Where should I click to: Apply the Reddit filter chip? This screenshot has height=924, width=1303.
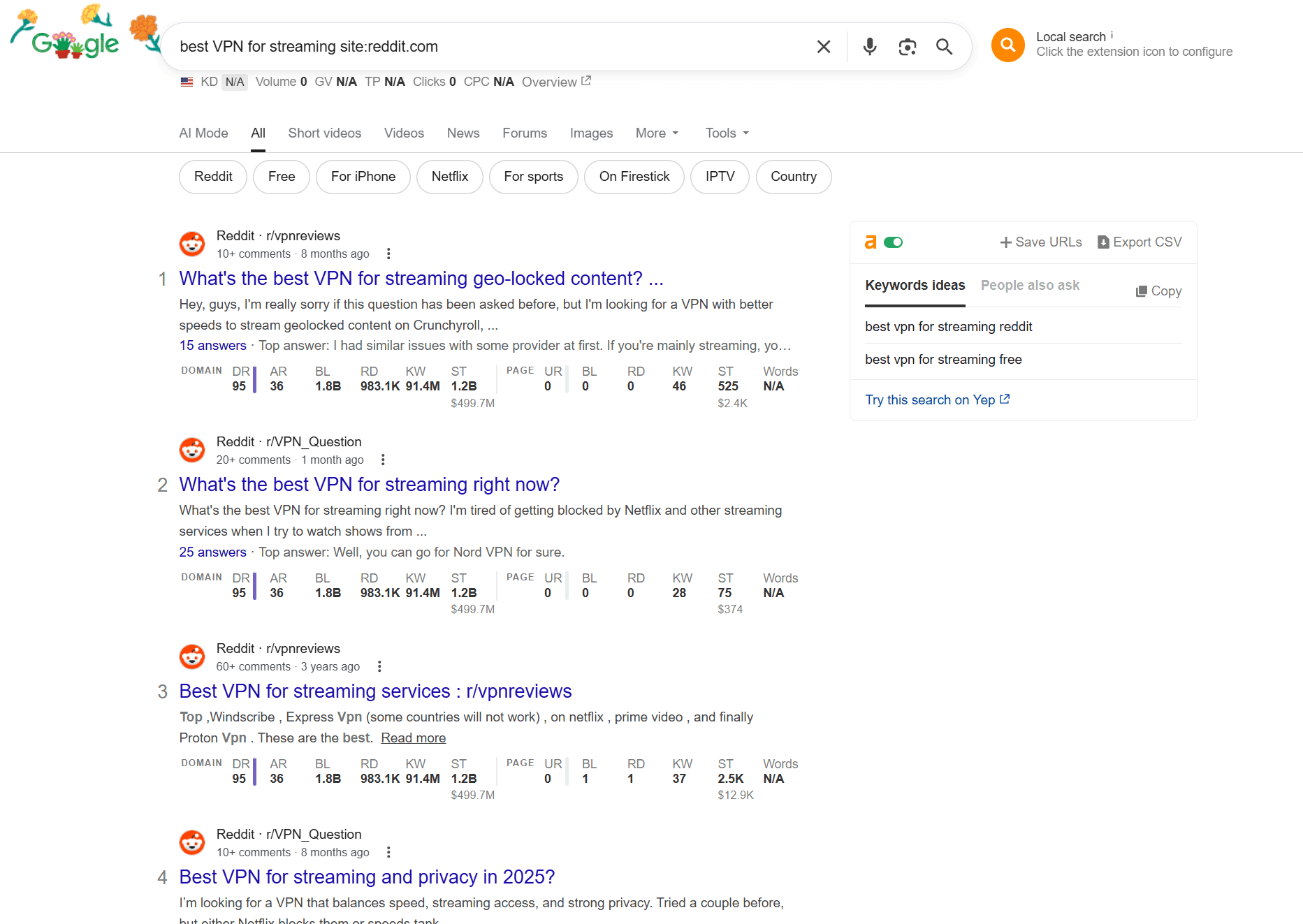(x=213, y=177)
